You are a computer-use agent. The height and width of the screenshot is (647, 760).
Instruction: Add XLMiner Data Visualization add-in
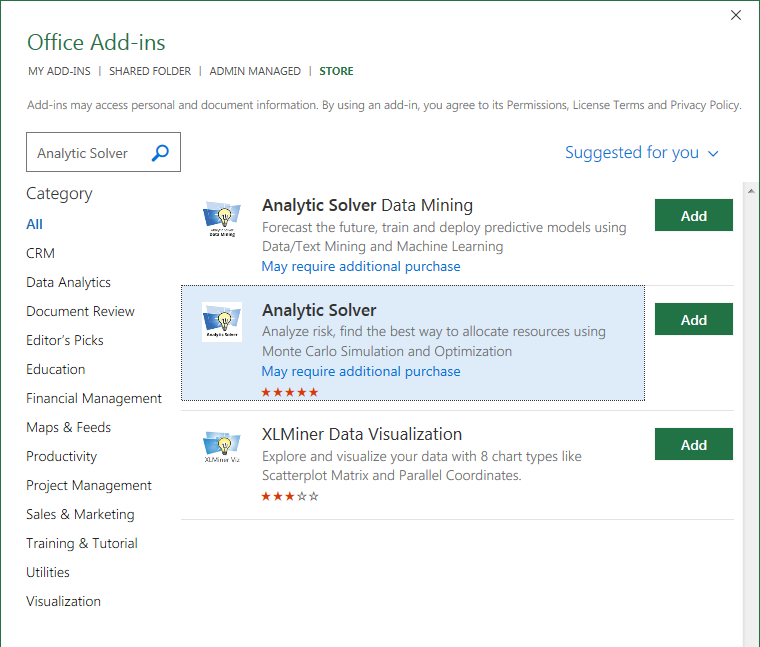point(693,445)
